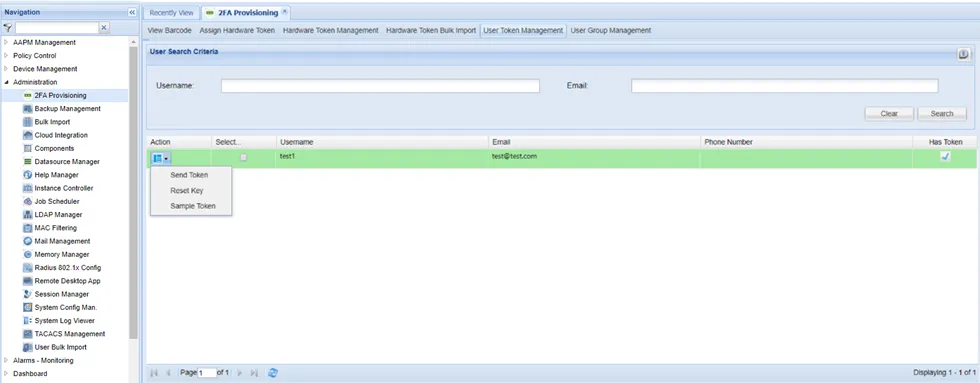Open the View Barcode tab
Screen dimensions: 980x383
click(x=169, y=30)
